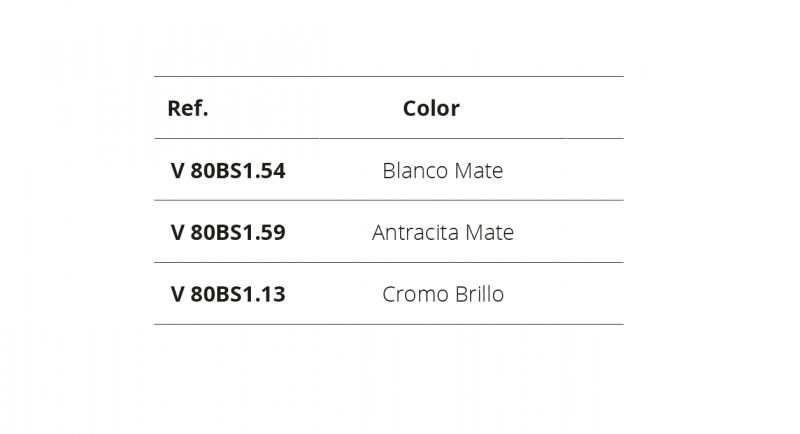Click the V letter before 80BS1.54

tap(178, 171)
